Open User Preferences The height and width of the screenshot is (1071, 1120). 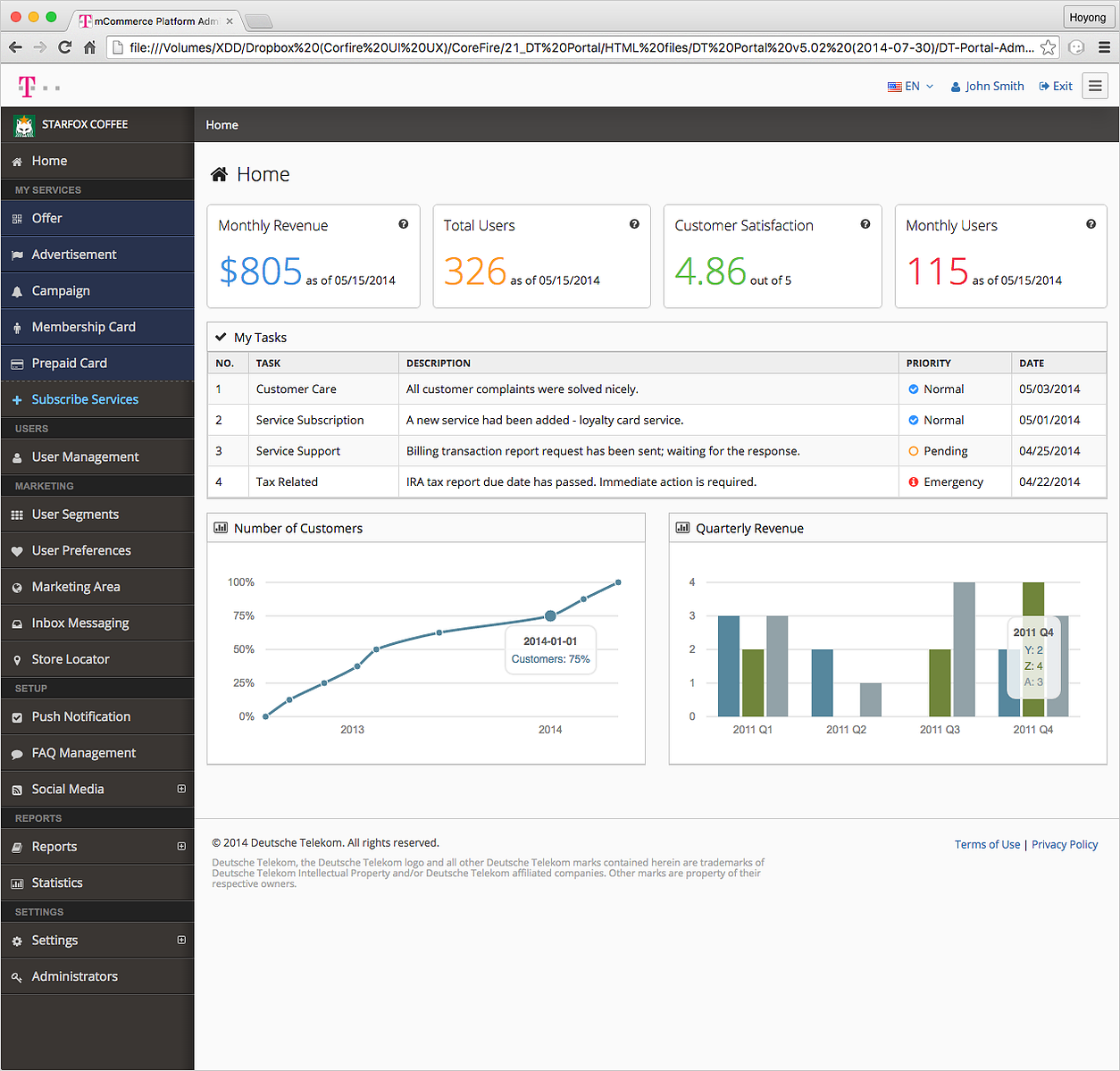[97, 550]
